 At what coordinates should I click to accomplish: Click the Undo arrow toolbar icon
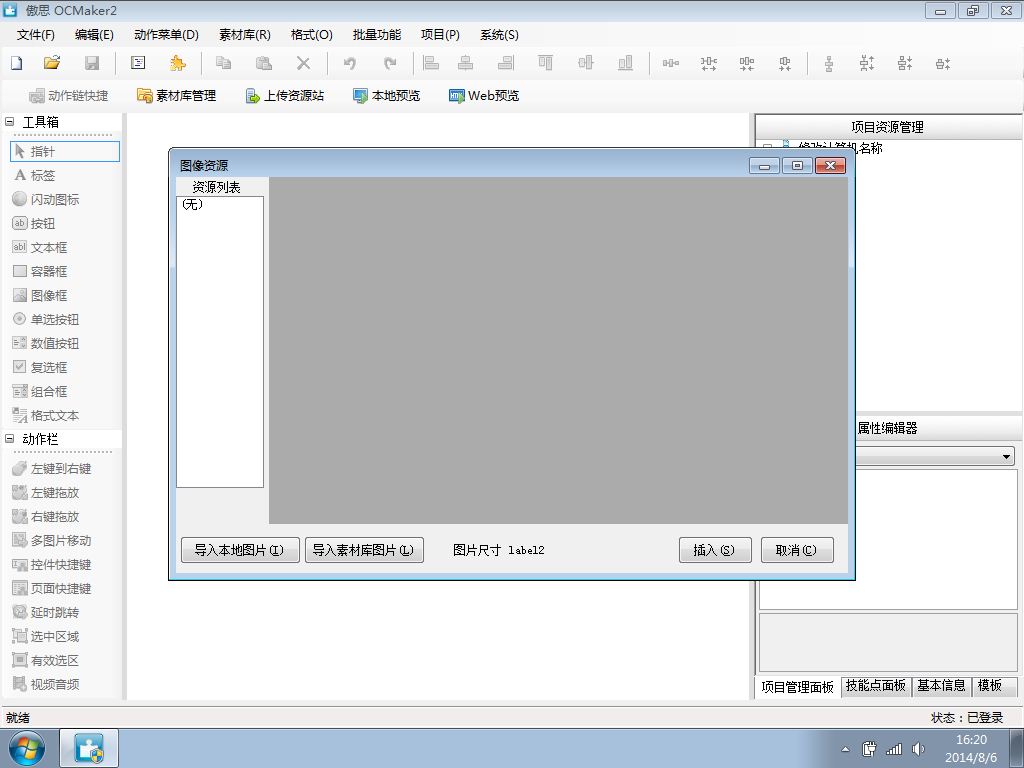(x=350, y=63)
